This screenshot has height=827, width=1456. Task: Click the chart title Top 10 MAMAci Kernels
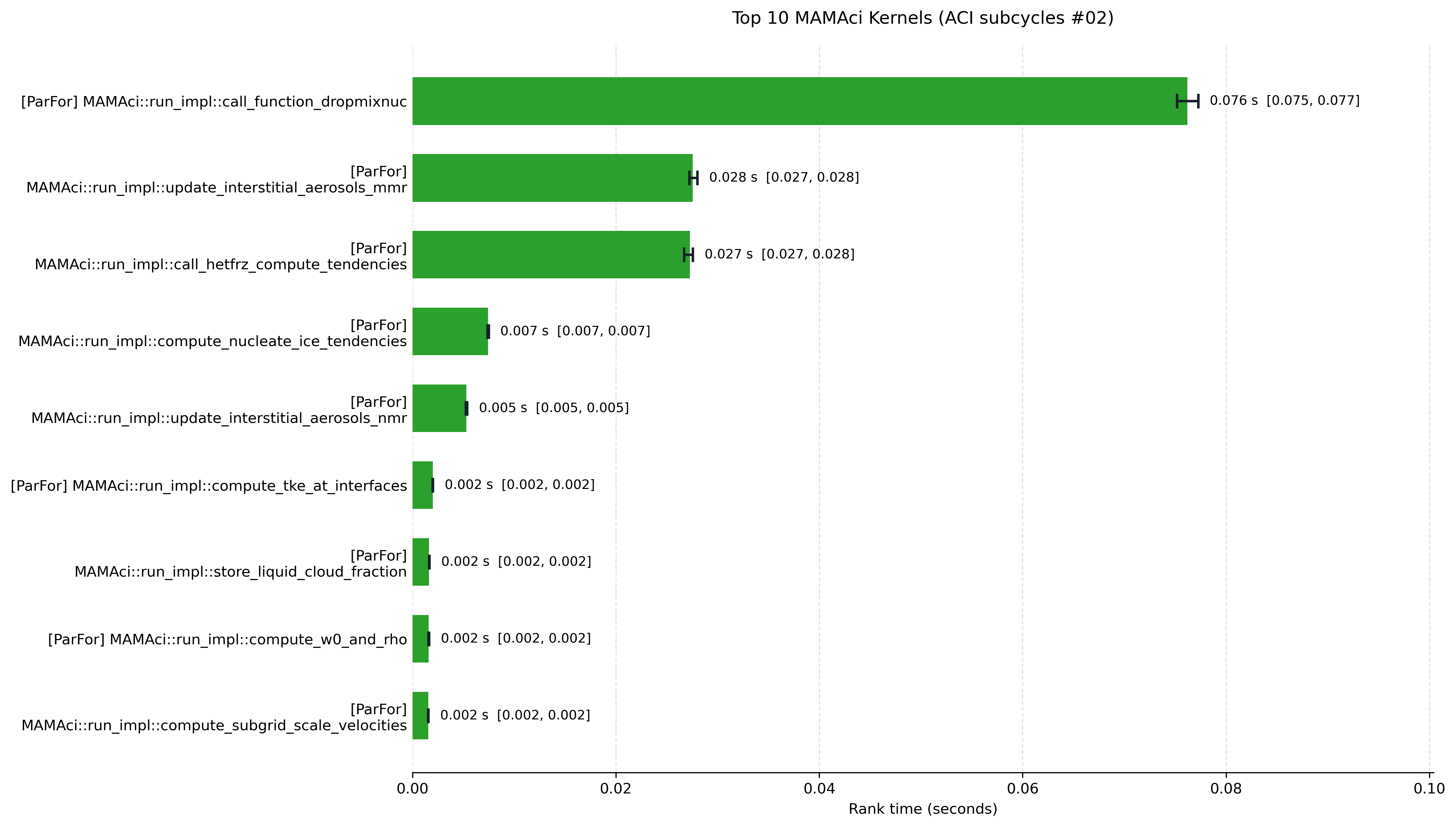pyautogui.click(x=923, y=18)
